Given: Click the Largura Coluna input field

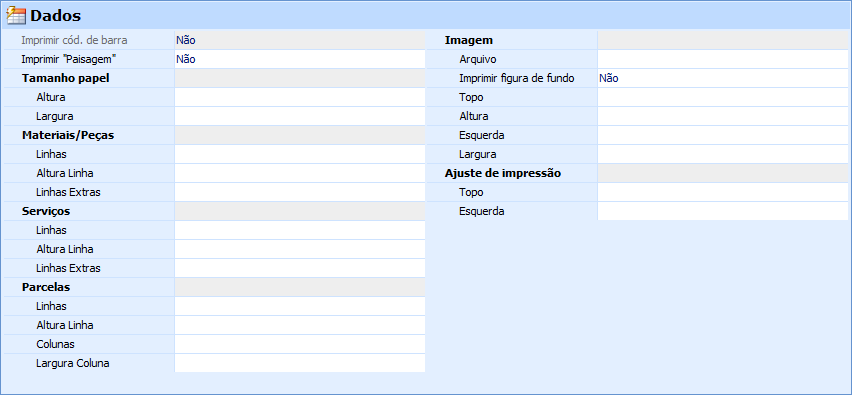Looking at the screenshot, I should coord(299,363).
